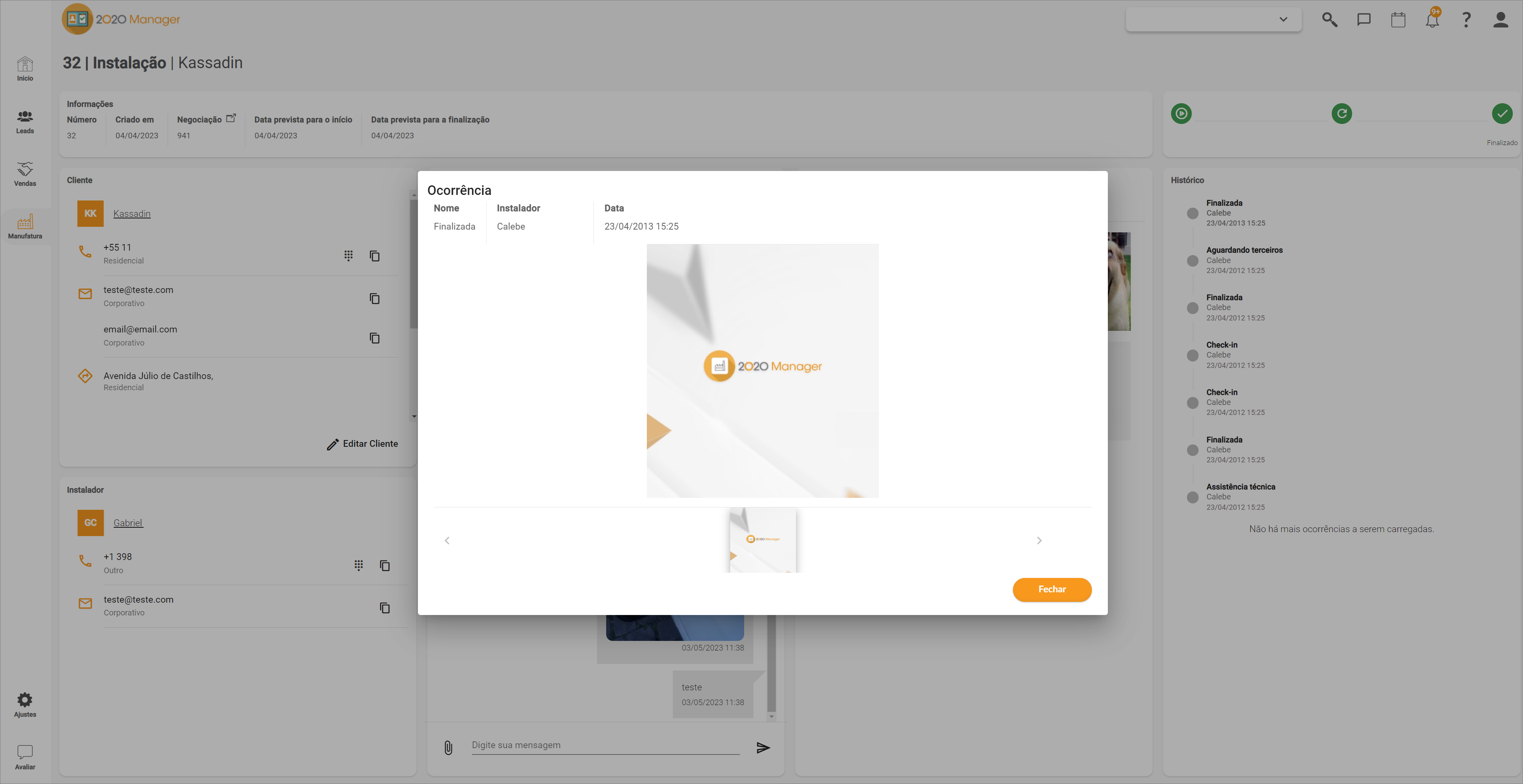
Task: Click the client's teste@teste.com mail icon
Action: tap(85, 294)
